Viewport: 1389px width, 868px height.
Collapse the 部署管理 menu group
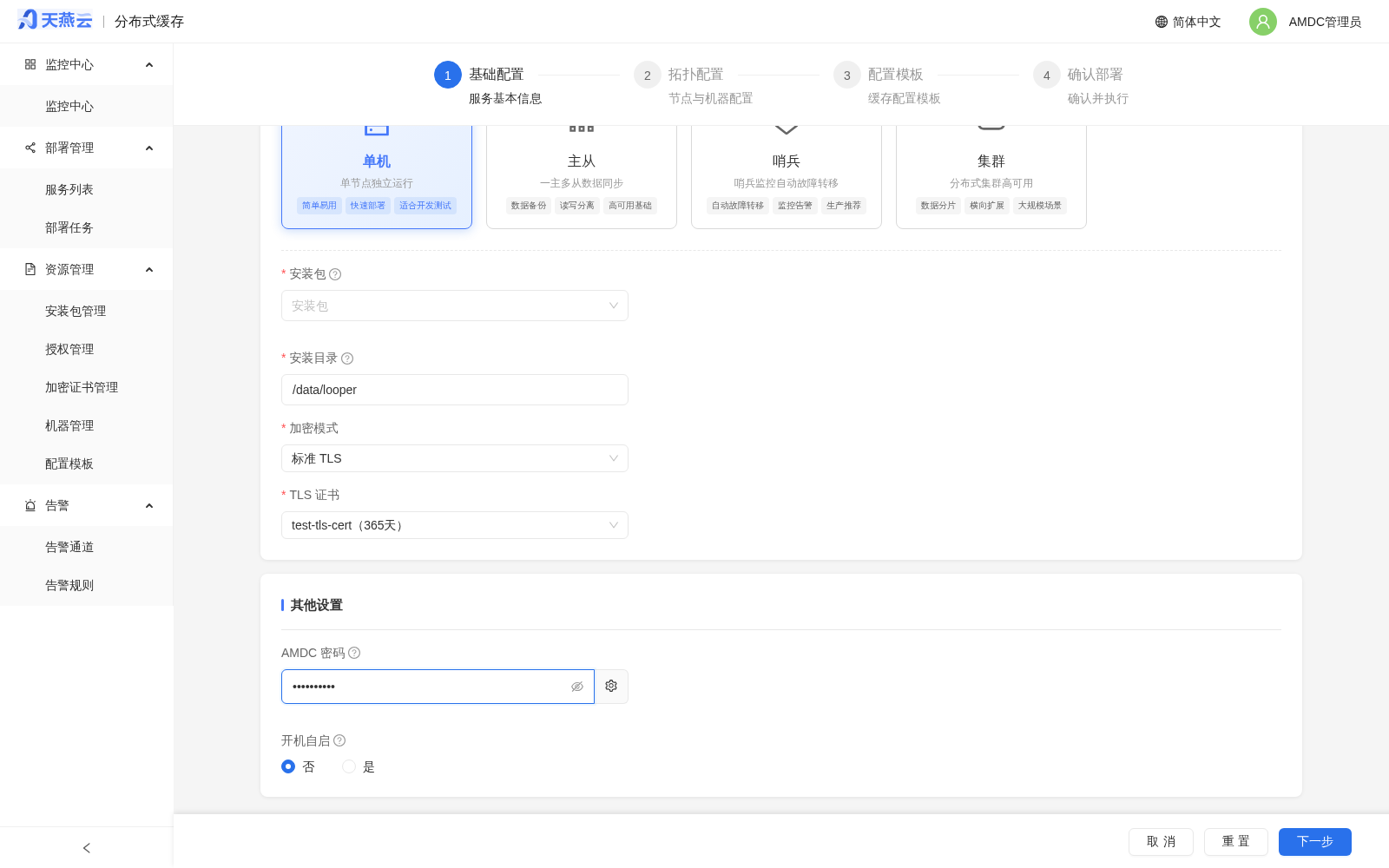click(149, 148)
